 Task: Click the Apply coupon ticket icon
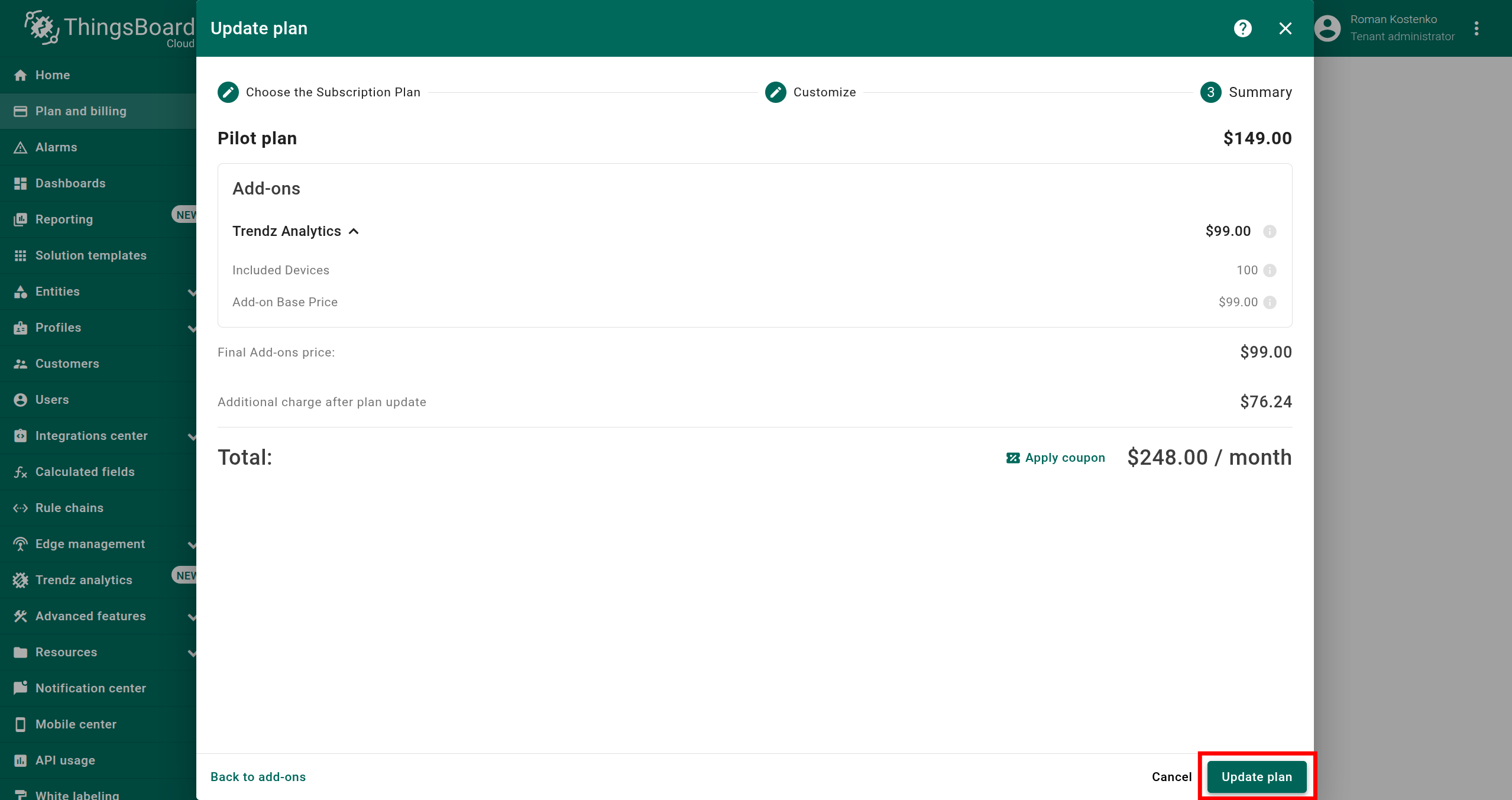coord(1013,458)
